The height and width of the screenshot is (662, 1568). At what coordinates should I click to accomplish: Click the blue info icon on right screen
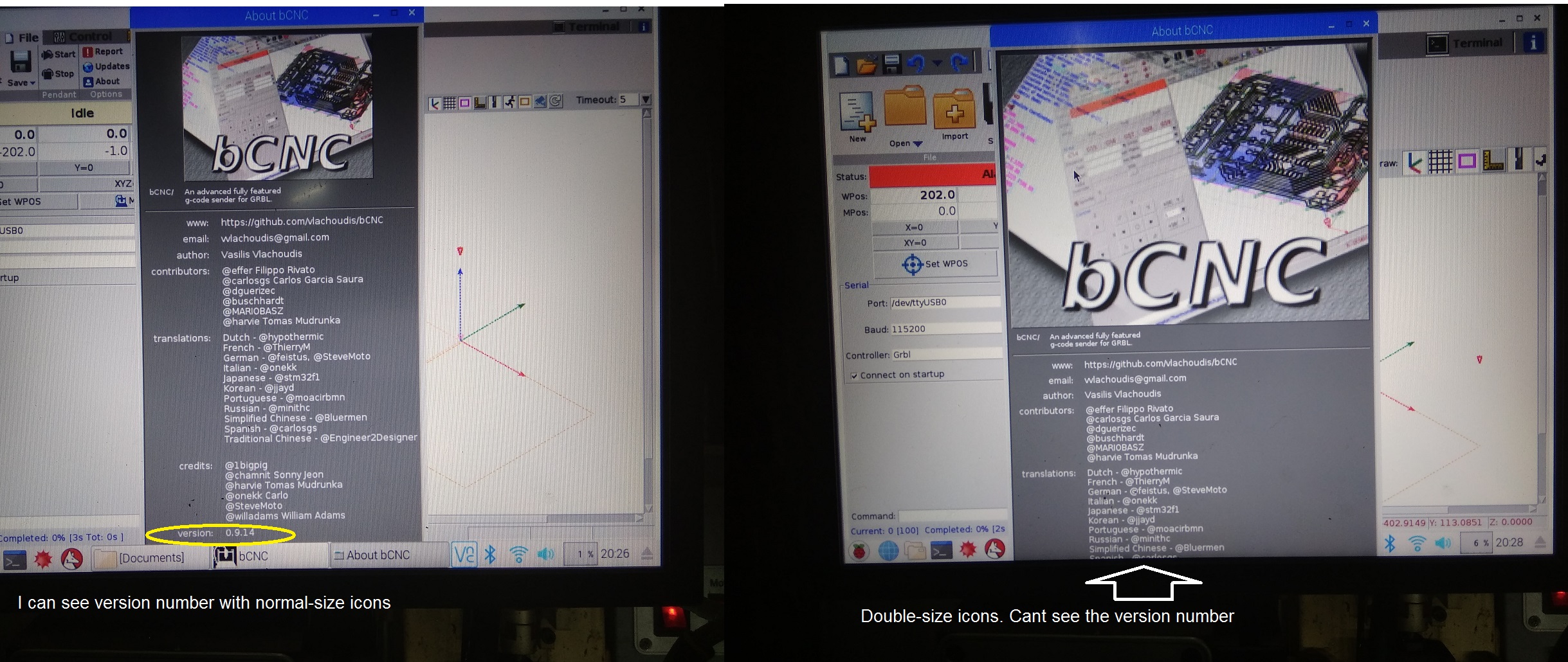(1534, 42)
